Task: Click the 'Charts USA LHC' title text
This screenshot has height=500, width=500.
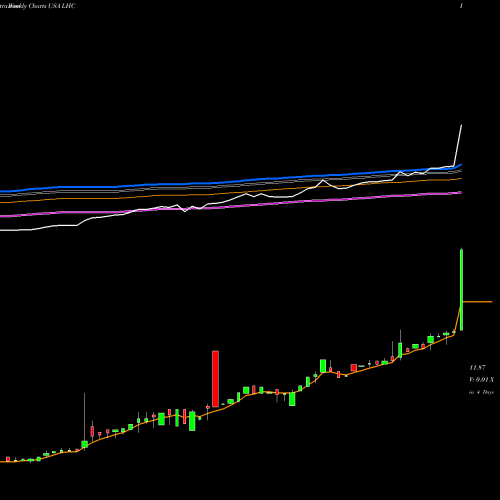Action: pos(52,6)
